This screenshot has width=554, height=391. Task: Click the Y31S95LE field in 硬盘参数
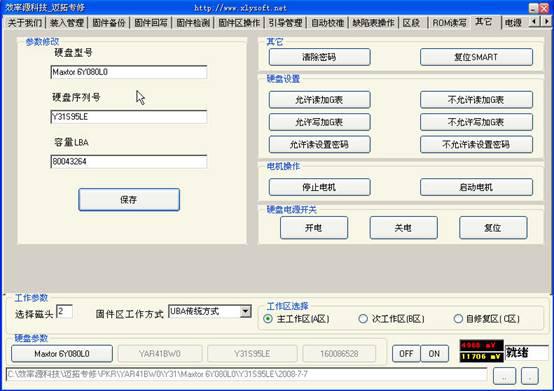click(x=252, y=354)
